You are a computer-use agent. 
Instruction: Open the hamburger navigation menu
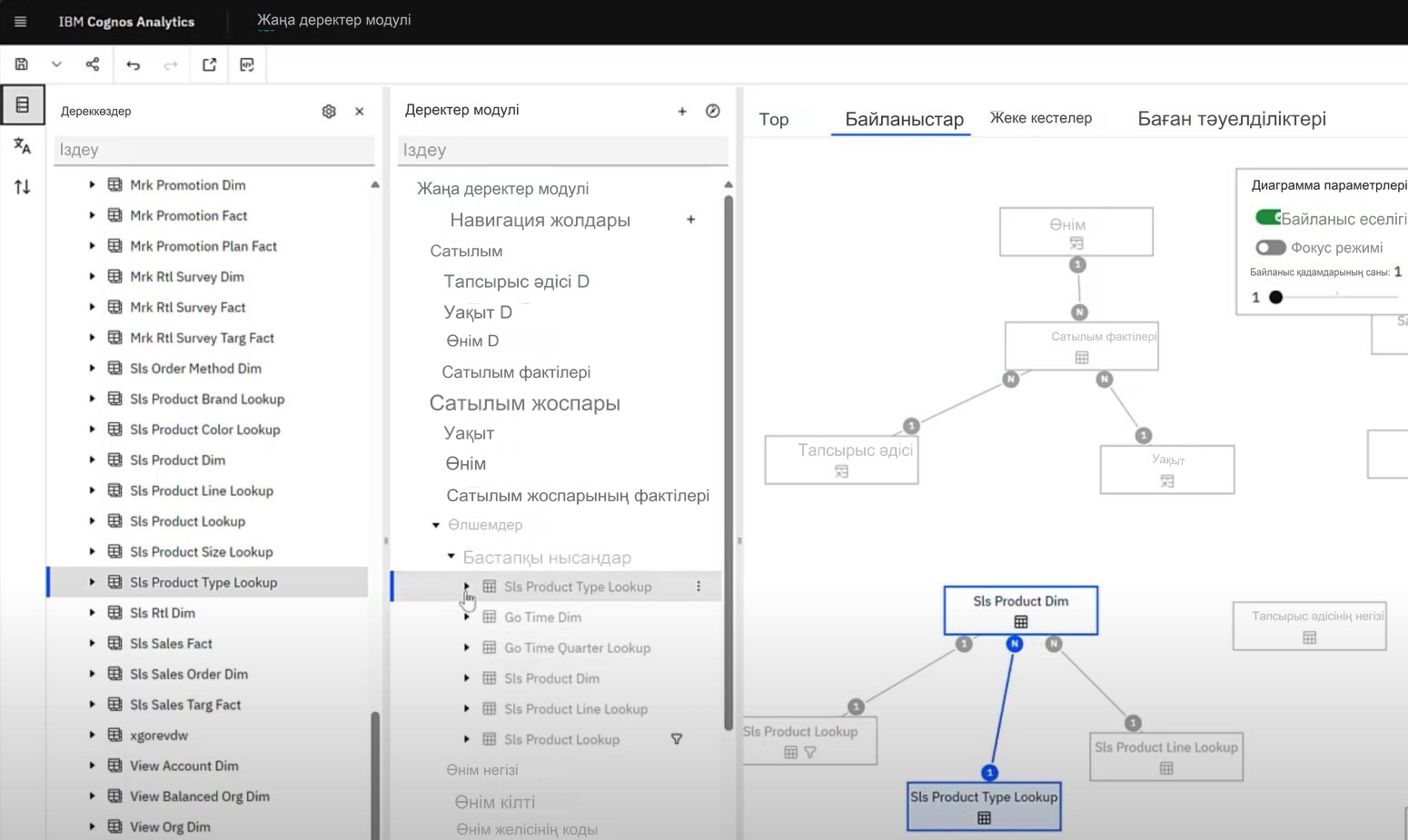(20, 21)
